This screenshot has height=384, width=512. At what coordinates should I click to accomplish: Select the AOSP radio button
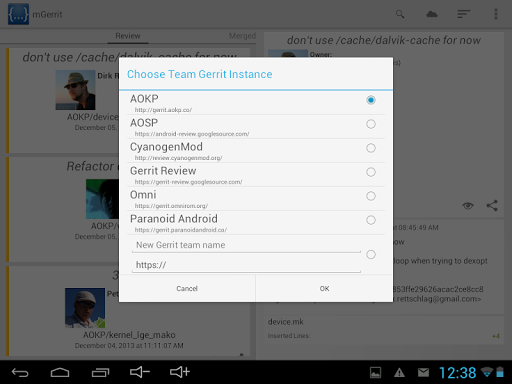point(371,124)
